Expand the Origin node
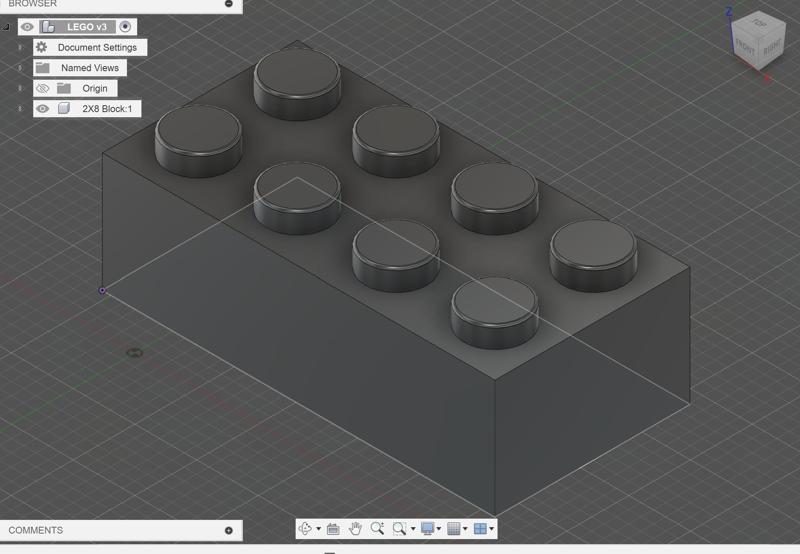Image resolution: width=800 pixels, height=554 pixels. (x=20, y=88)
